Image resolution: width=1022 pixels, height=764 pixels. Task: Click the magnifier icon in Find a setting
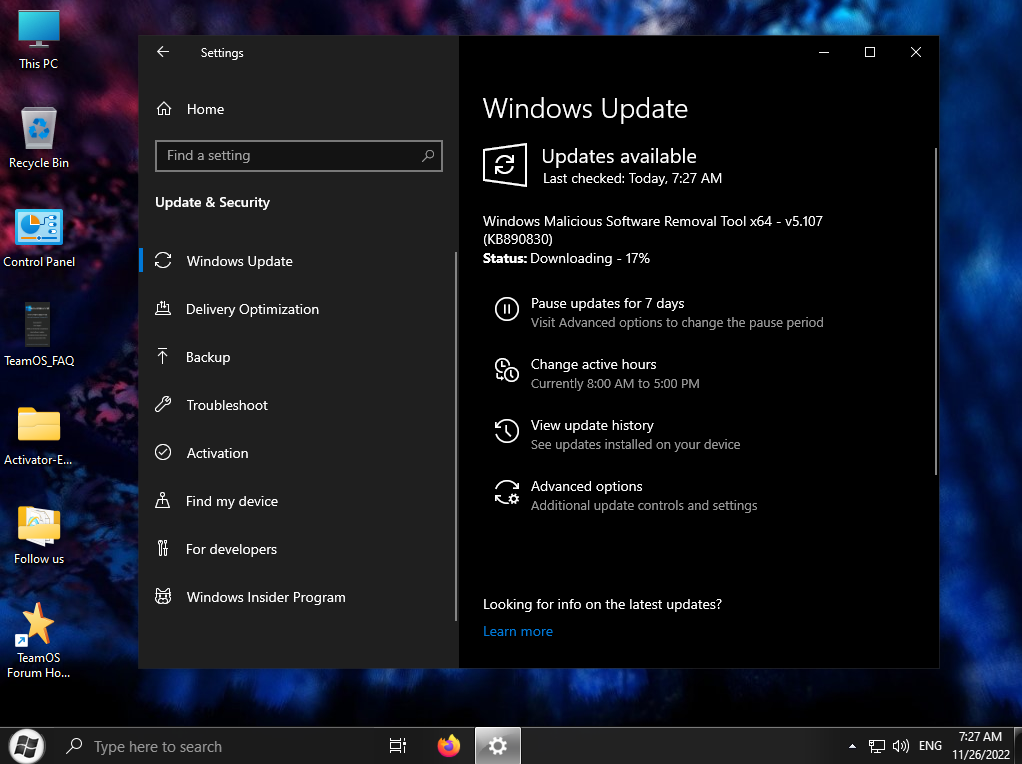(428, 156)
